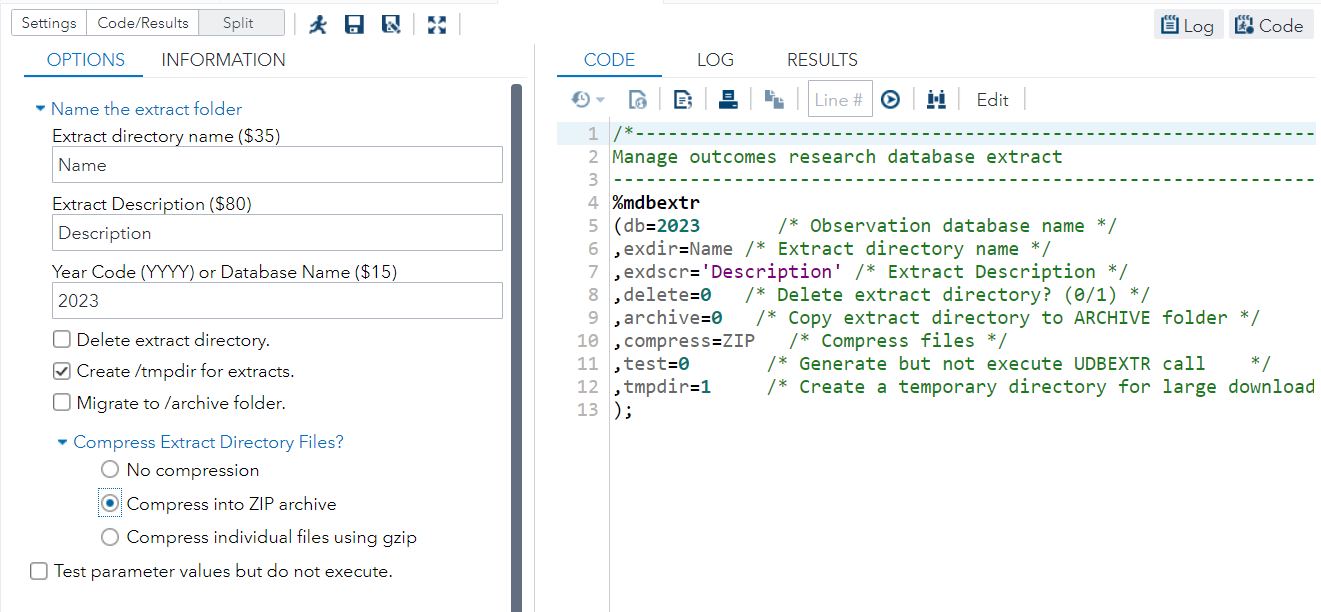Click inside the Line # input field
Screen dimensions: 1321x612
pos(838,98)
